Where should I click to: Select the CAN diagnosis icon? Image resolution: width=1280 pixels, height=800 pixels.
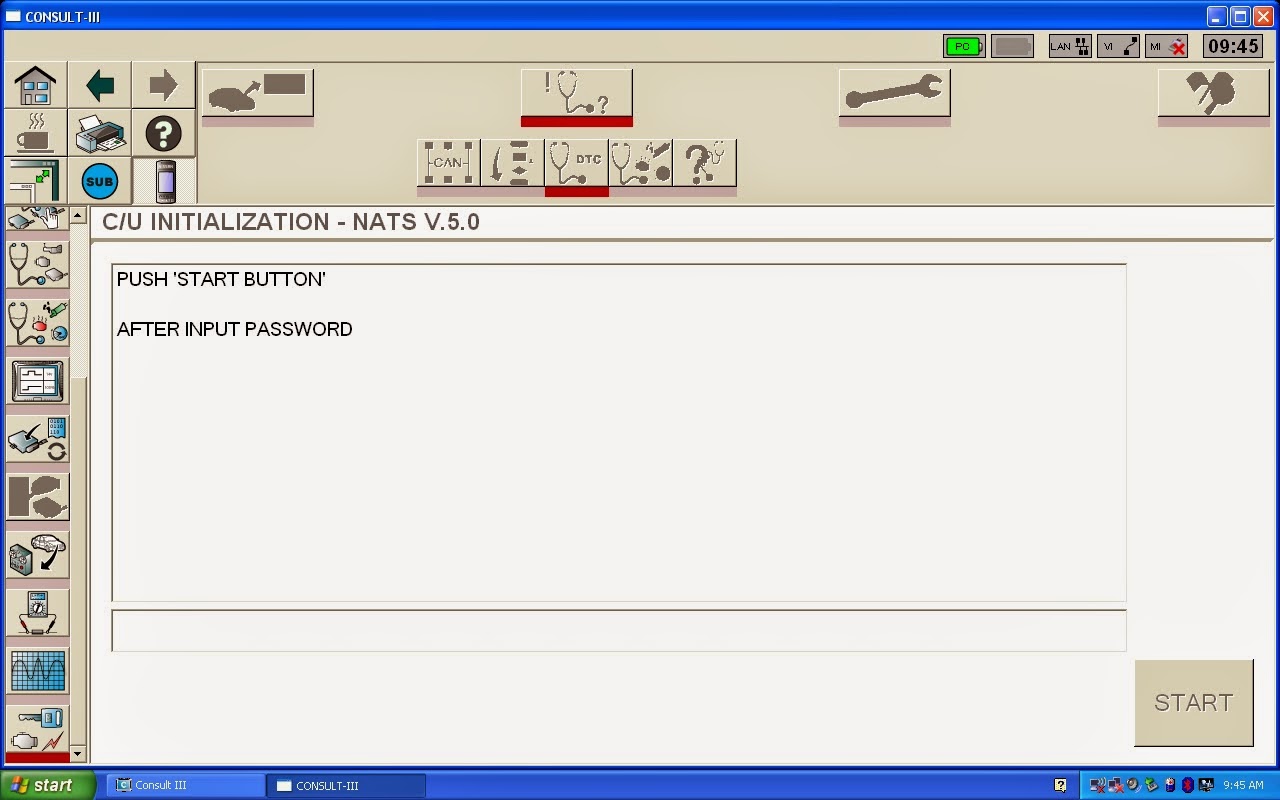click(x=448, y=163)
